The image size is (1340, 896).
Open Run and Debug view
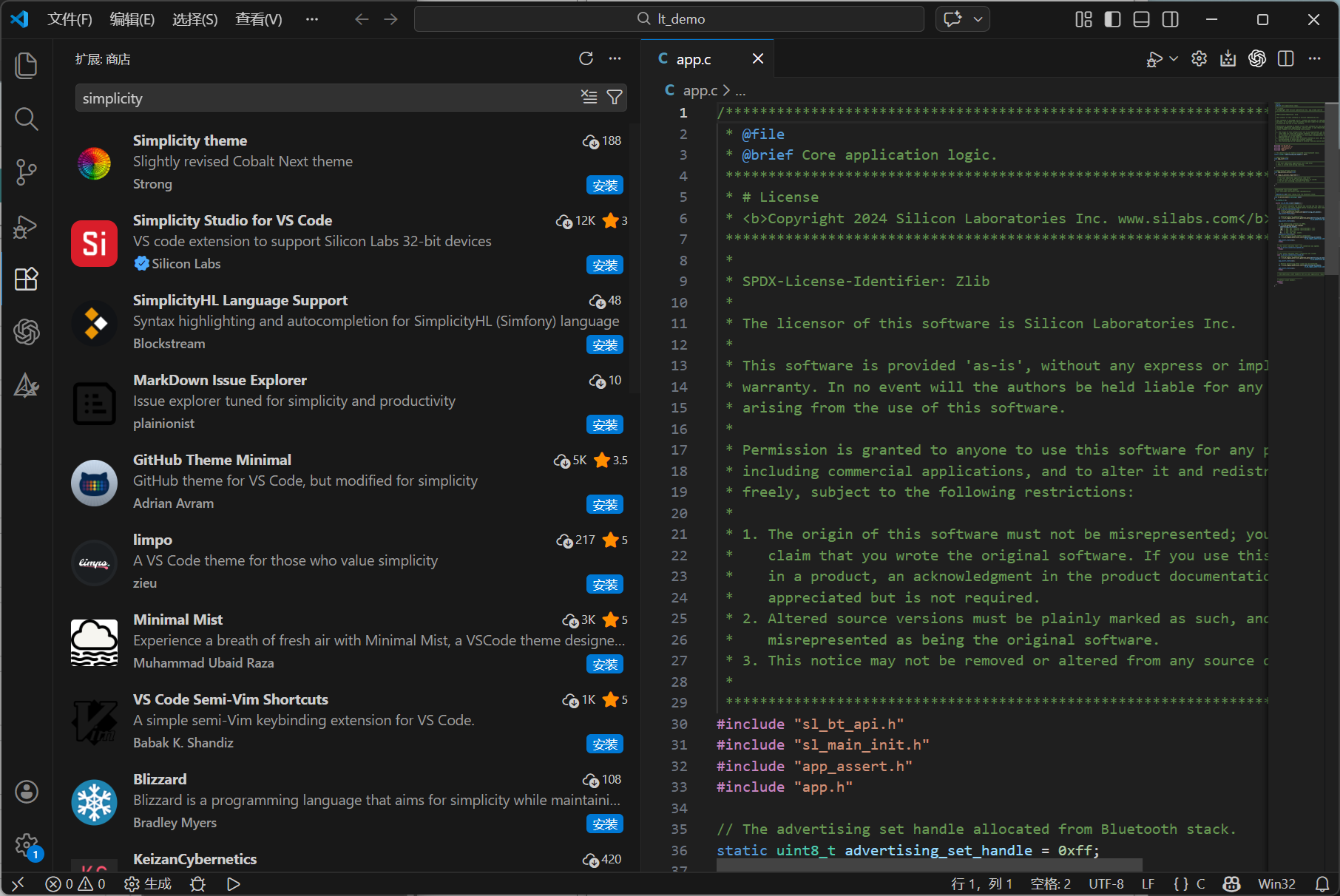27,226
